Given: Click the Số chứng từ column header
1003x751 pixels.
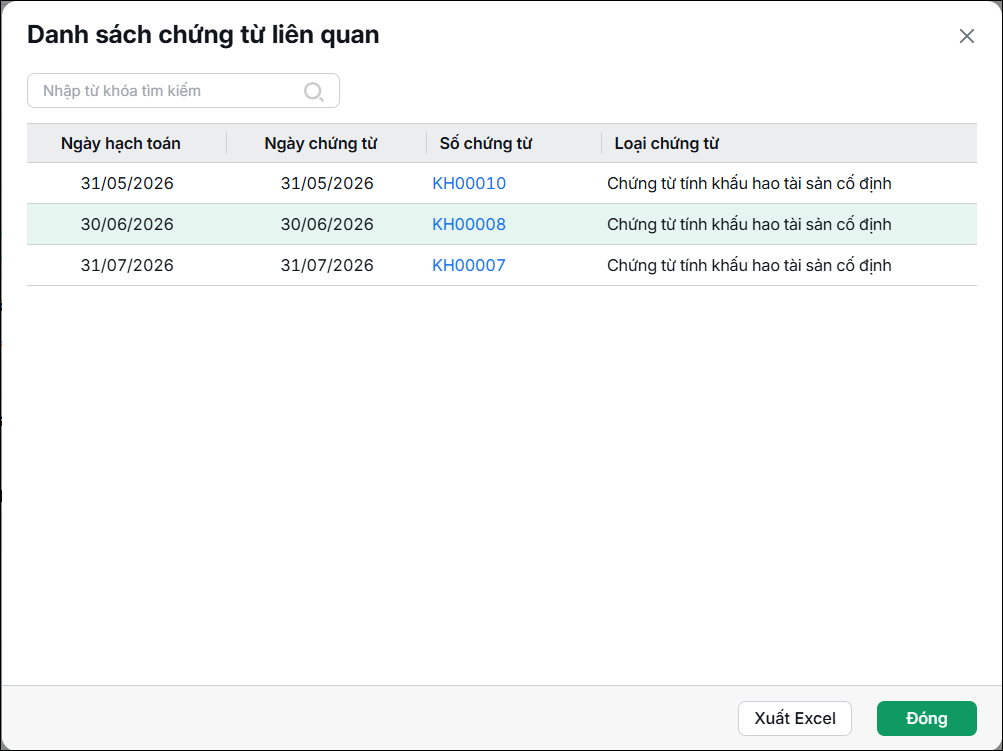Looking at the screenshot, I should [x=486, y=143].
